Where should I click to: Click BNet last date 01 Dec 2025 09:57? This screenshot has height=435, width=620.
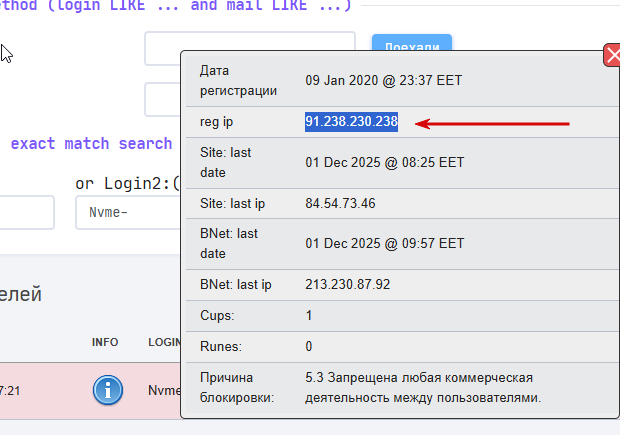coord(384,244)
